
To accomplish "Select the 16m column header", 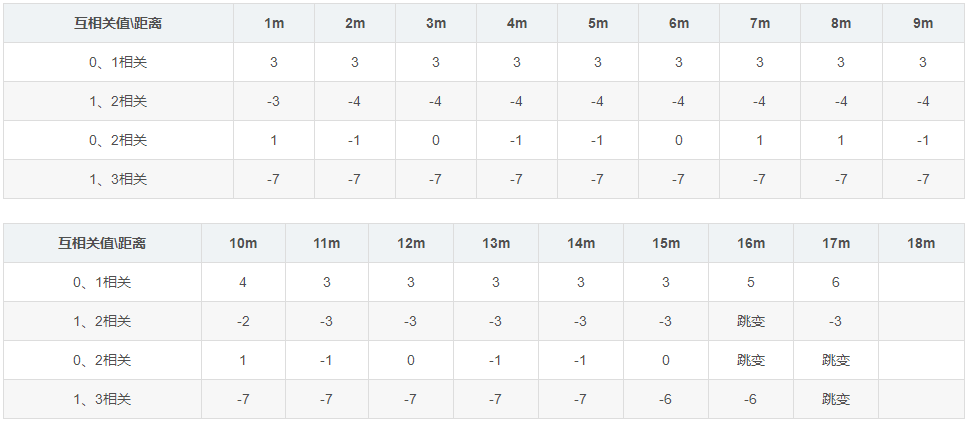I will coord(751,243).
